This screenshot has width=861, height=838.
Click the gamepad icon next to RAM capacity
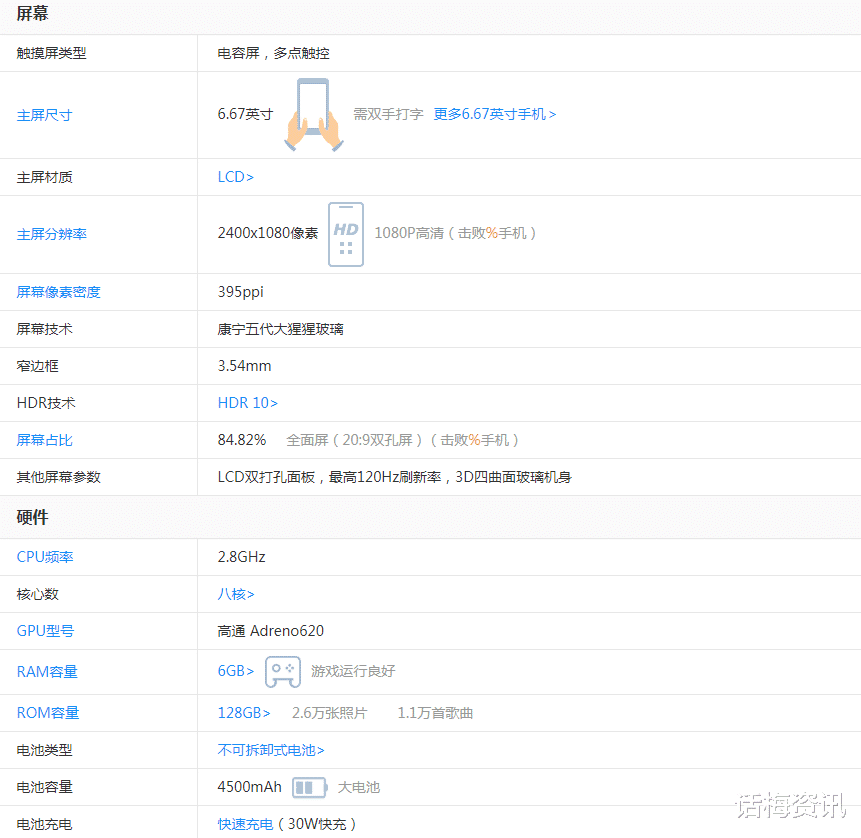[x=282, y=672]
